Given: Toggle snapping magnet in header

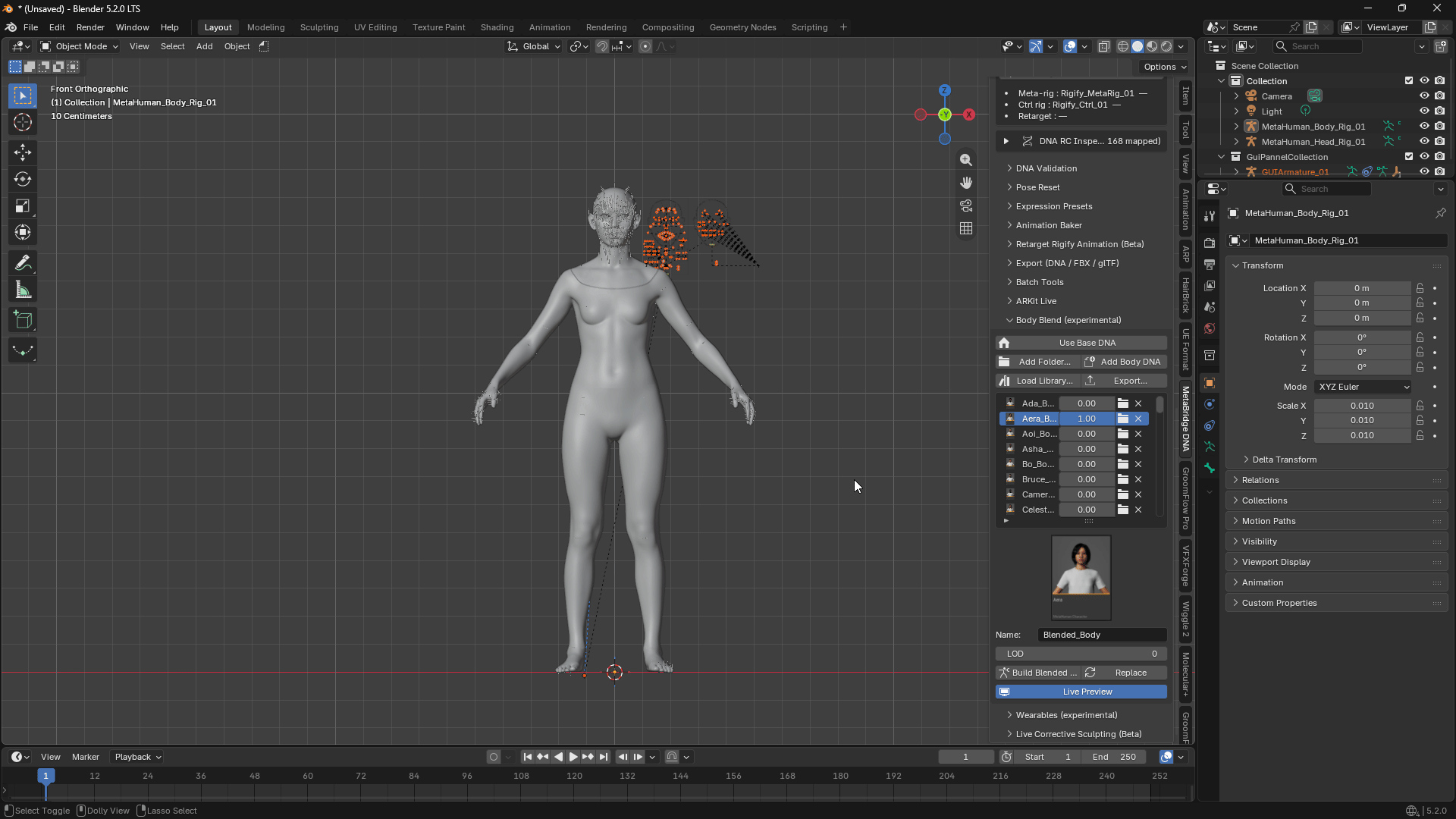Looking at the screenshot, I should coord(602,46).
